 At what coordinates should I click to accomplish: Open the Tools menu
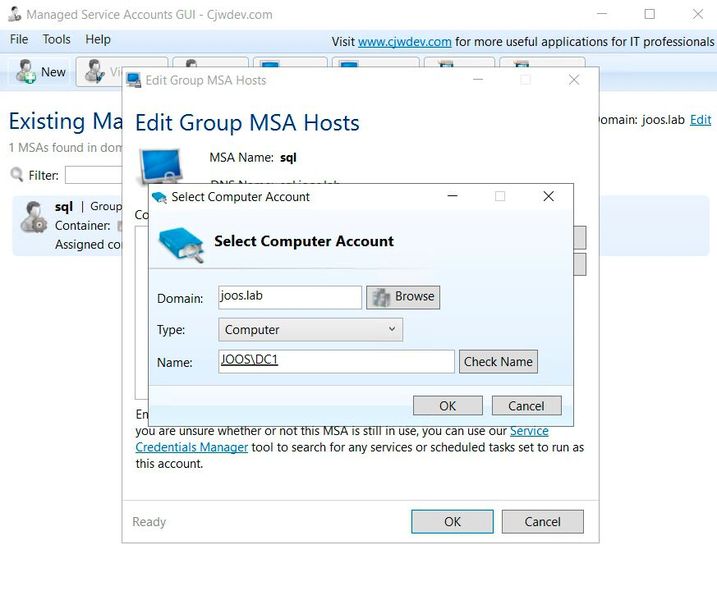57,39
